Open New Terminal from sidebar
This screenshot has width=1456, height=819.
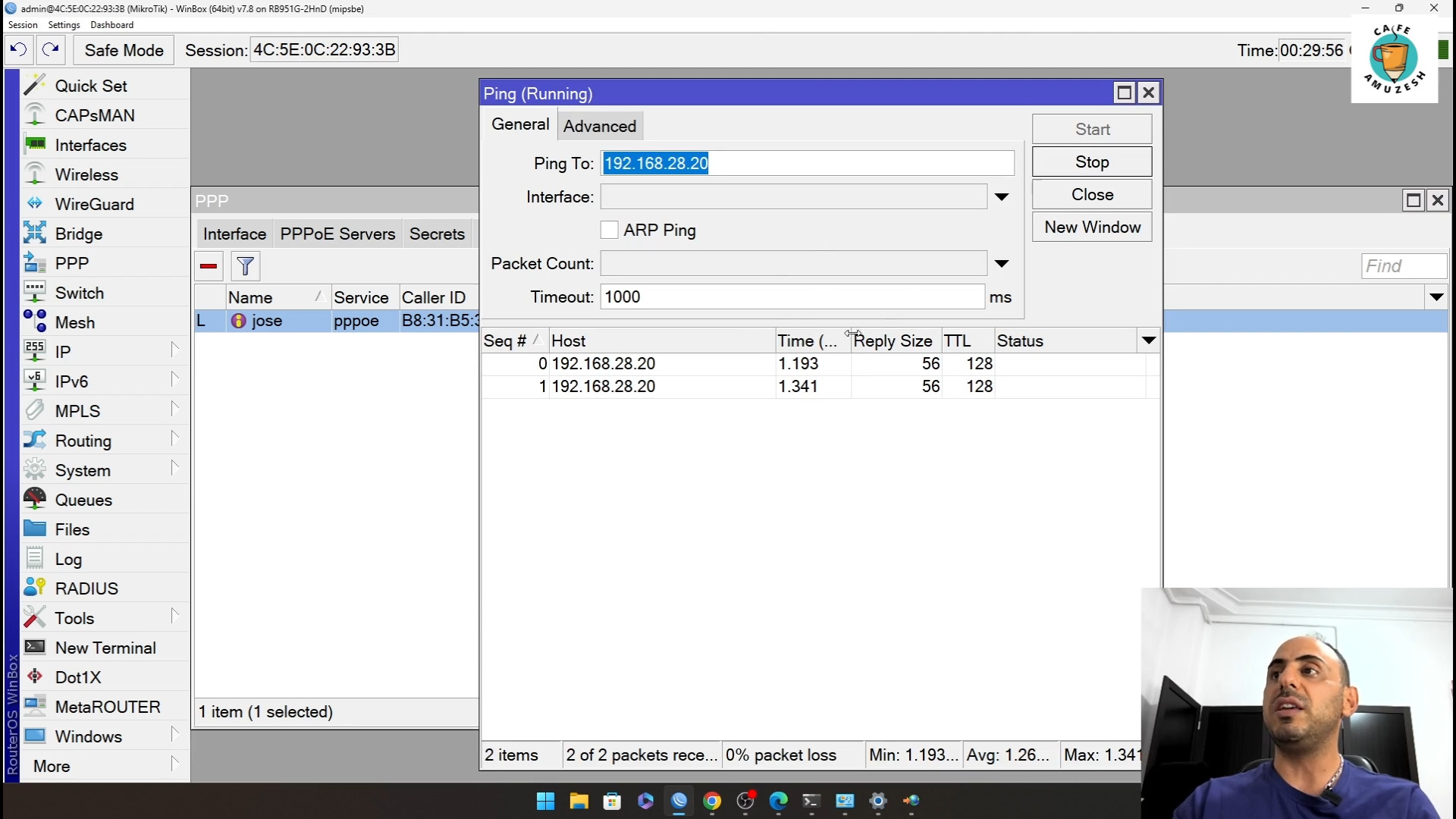105,648
